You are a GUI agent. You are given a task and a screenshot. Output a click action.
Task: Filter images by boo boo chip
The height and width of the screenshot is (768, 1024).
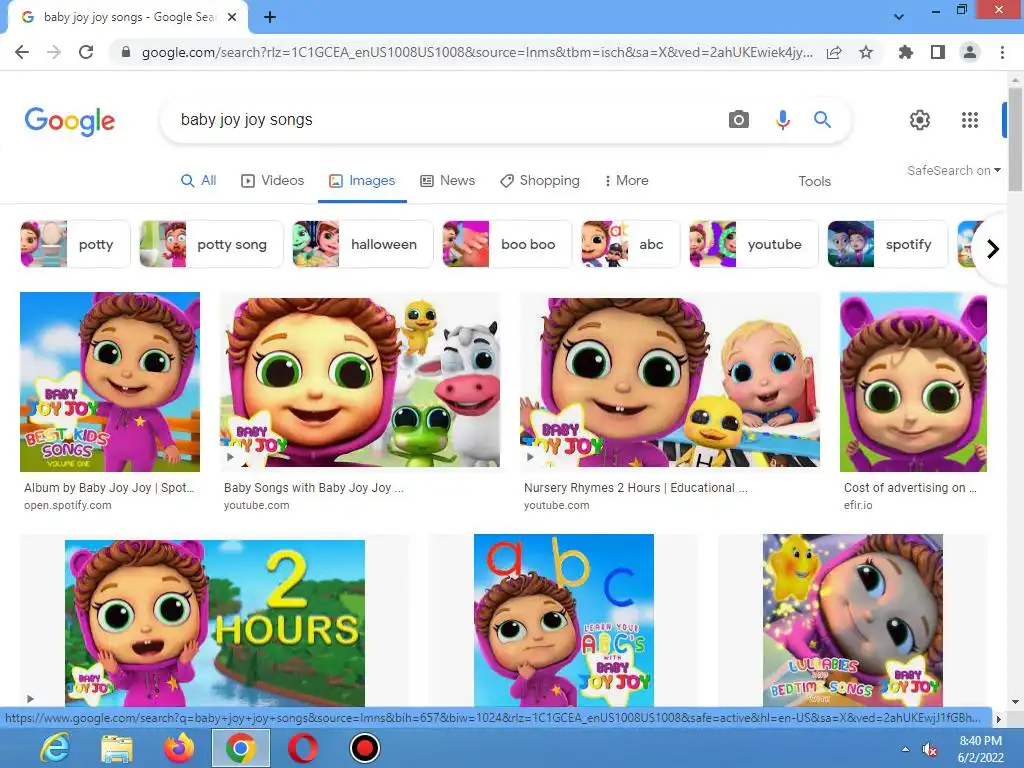507,244
